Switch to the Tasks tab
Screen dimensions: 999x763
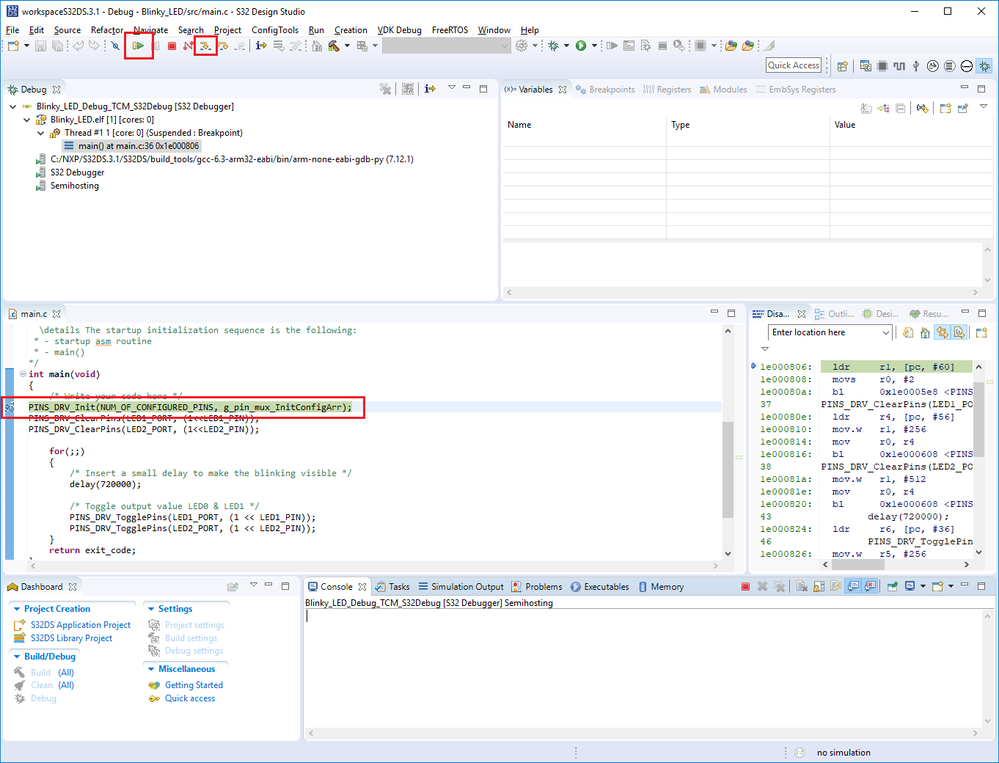[x=392, y=587]
